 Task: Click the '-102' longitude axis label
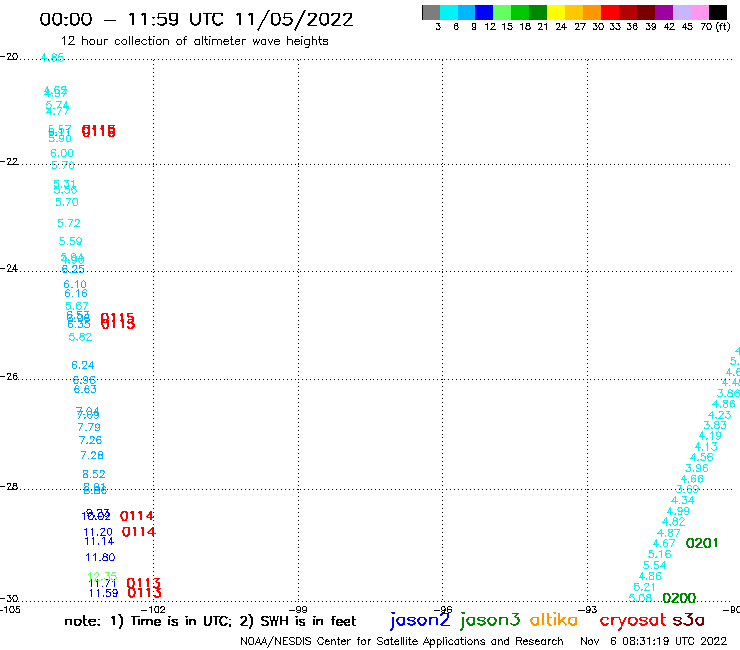pyautogui.click(x=153, y=609)
